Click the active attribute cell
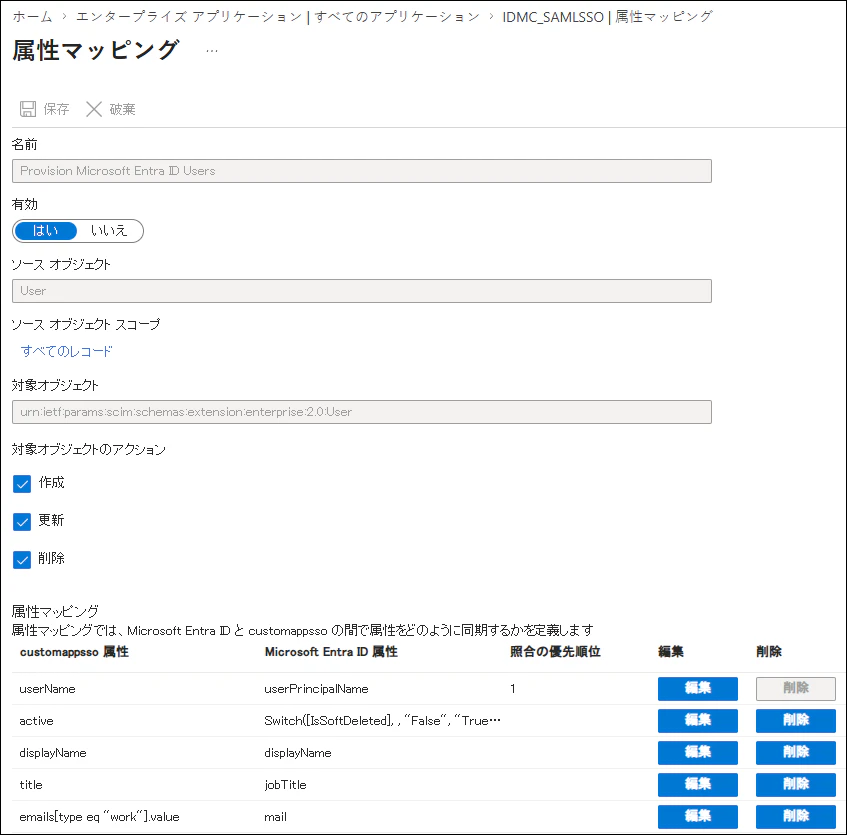The height and width of the screenshot is (835, 847). coord(36,721)
